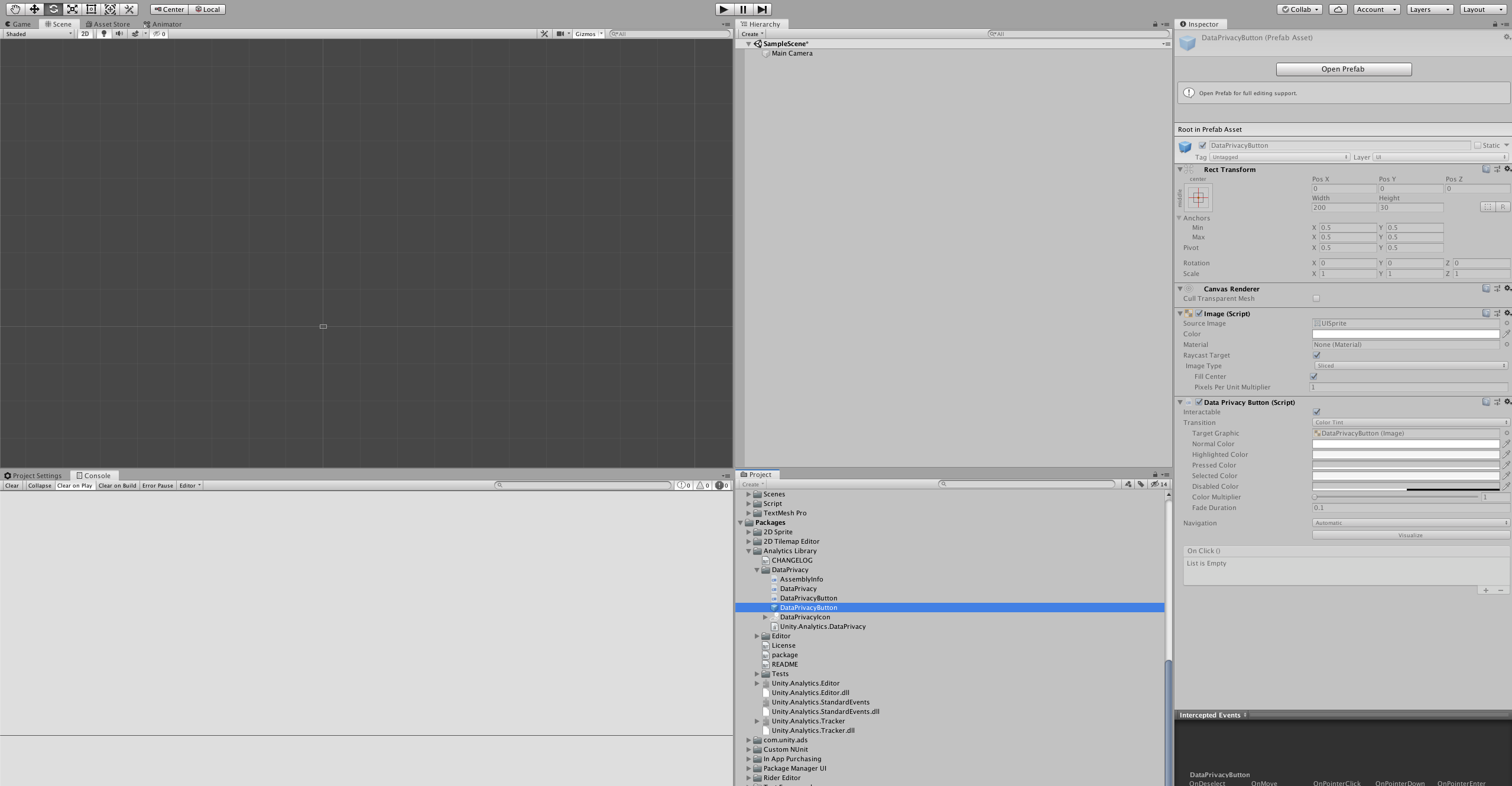The width and height of the screenshot is (1512, 786).
Task: Toggle 2D mode in the Scene view
Action: (x=85, y=34)
